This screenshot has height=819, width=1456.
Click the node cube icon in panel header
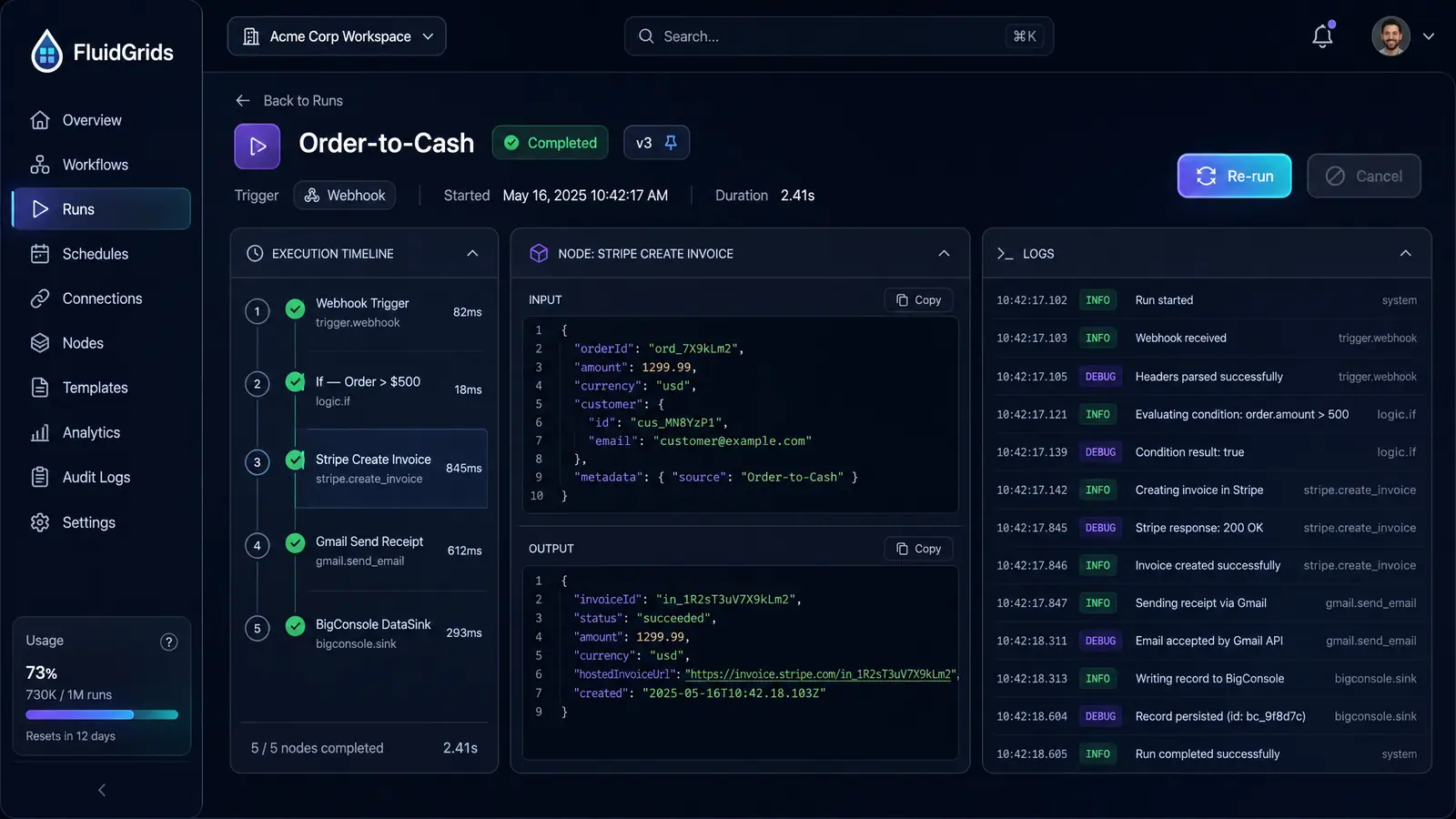539,254
